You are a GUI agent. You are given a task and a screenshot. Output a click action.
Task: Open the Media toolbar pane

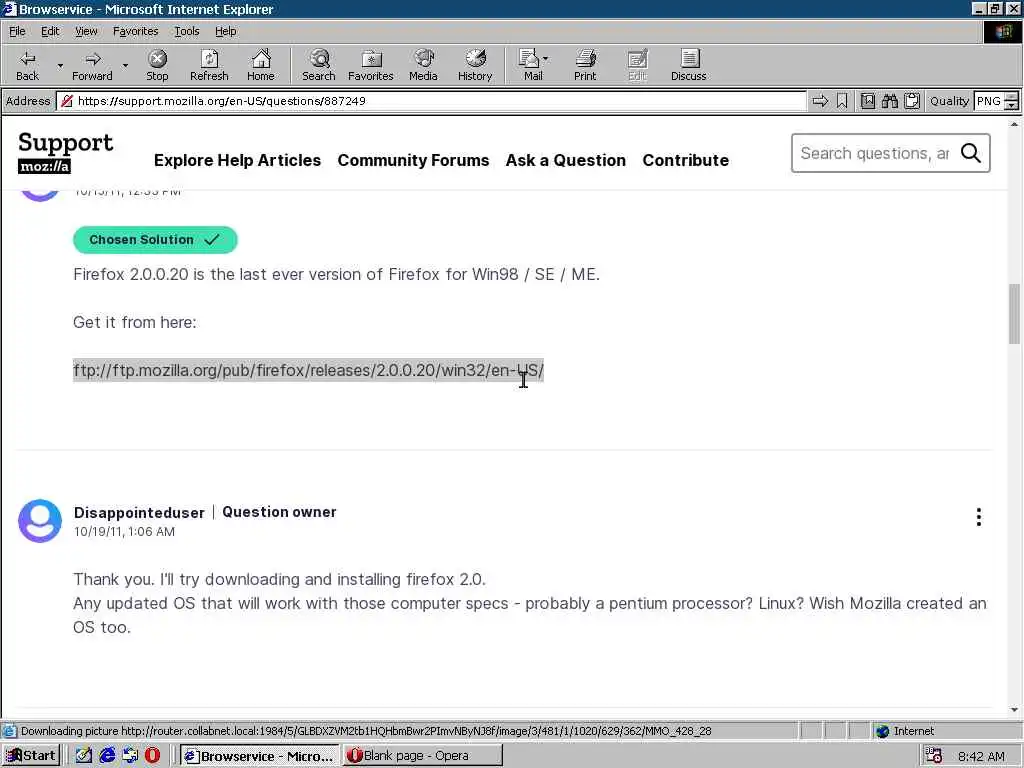tap(423, 65)
